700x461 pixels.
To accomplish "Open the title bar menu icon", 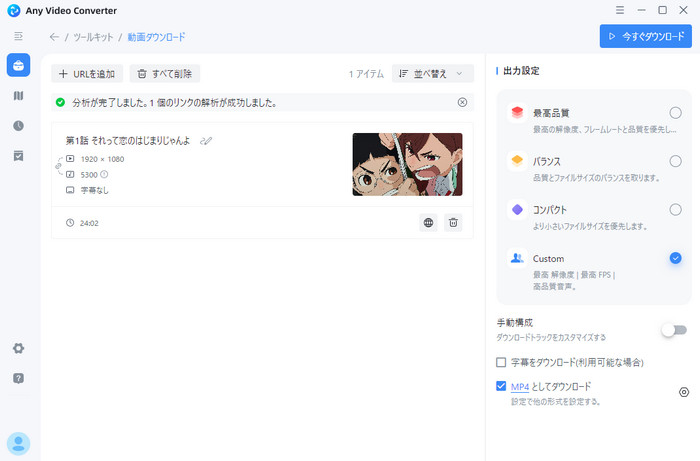I will [x=620, y=10].
